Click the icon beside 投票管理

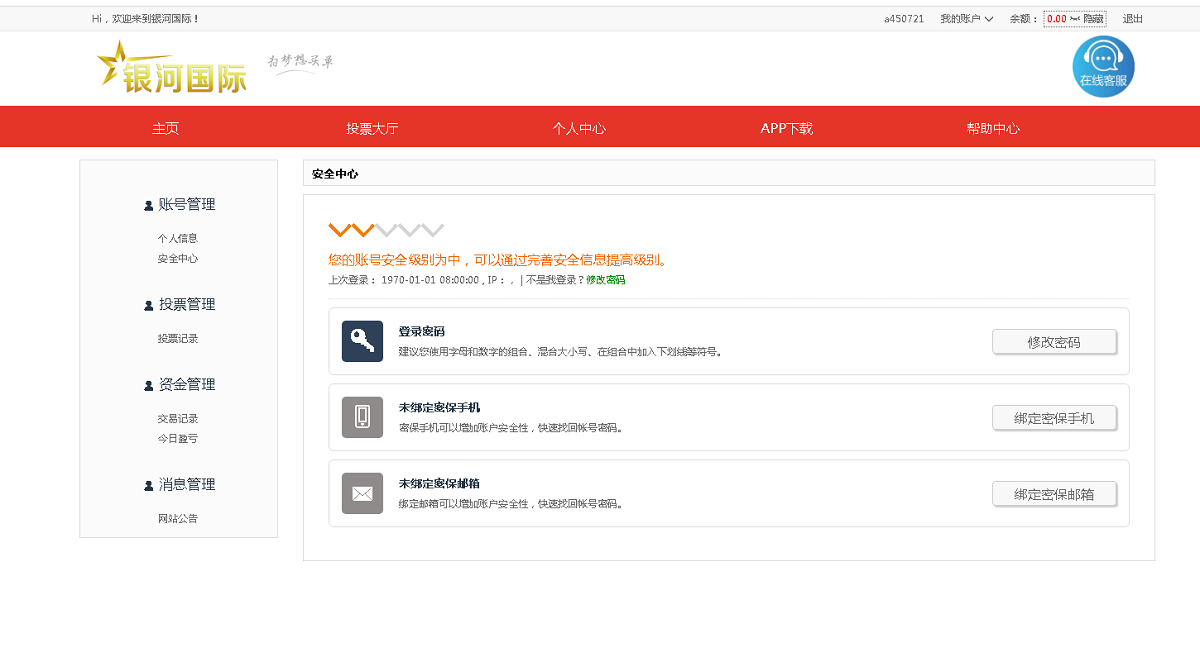pyautogui.click(x=147, y=304)
